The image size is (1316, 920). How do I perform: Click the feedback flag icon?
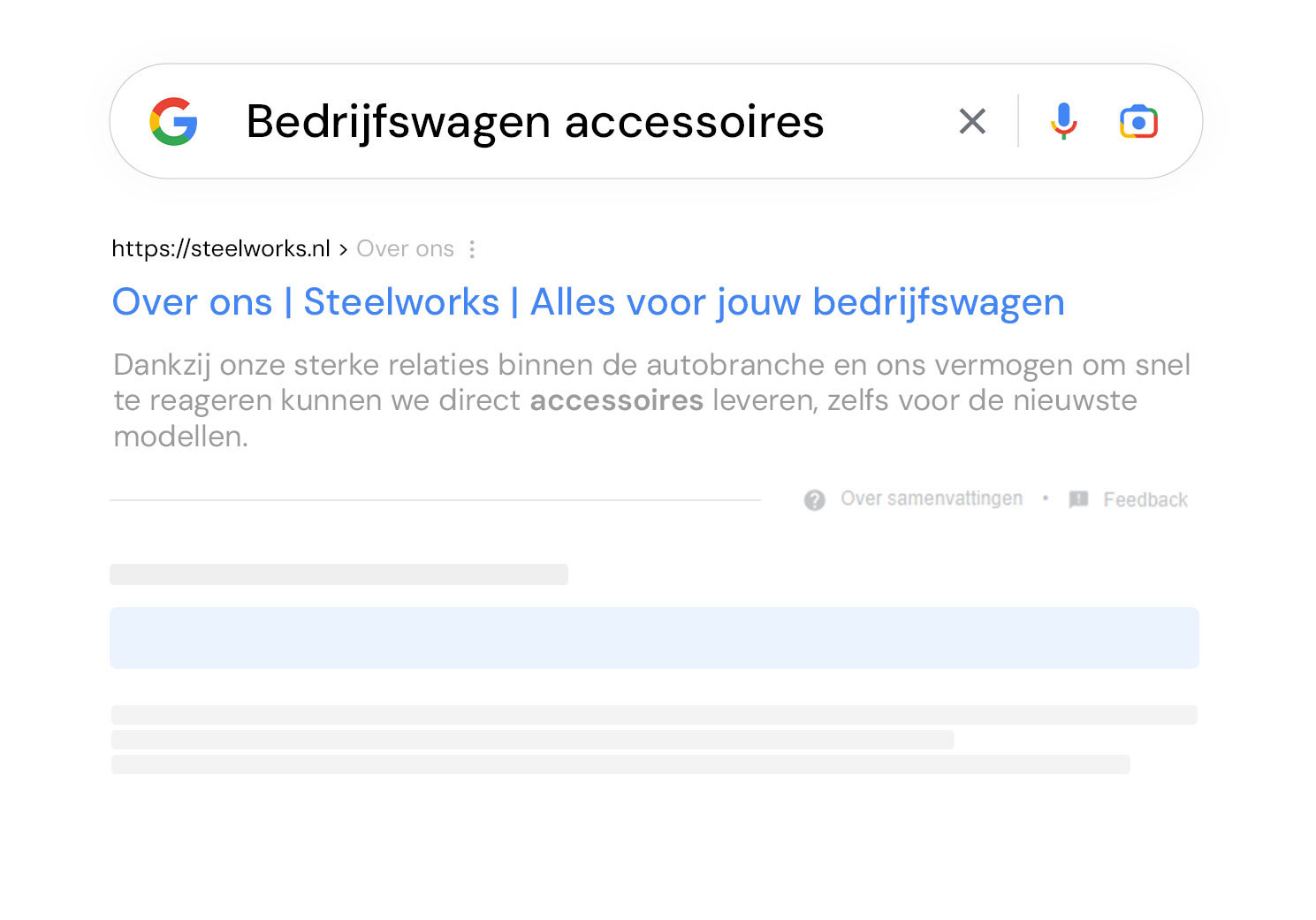click(x=1078, y=499)
